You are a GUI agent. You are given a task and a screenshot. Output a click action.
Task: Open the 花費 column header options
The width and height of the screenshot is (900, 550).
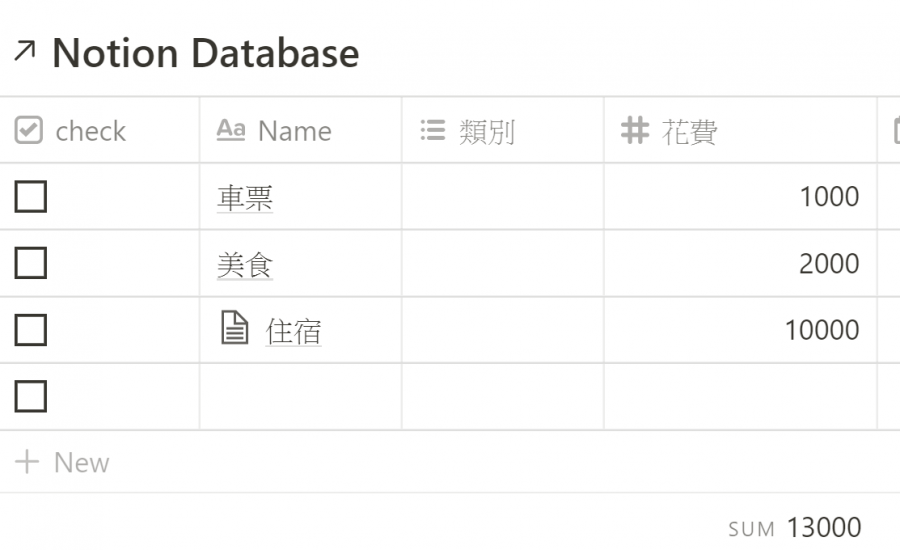pos(740,130)
